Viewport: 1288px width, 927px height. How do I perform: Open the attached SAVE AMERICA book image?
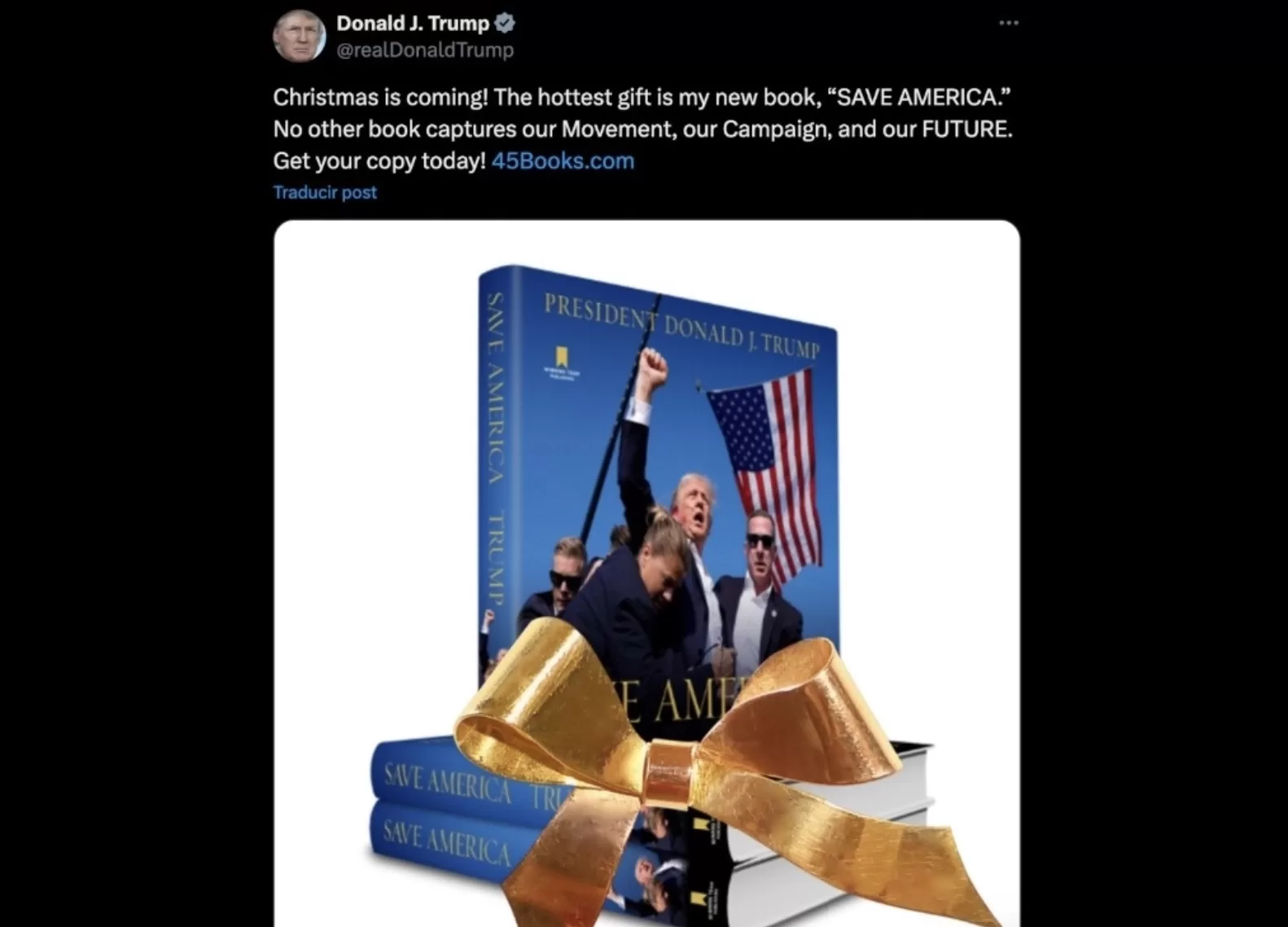click(646, 573)
